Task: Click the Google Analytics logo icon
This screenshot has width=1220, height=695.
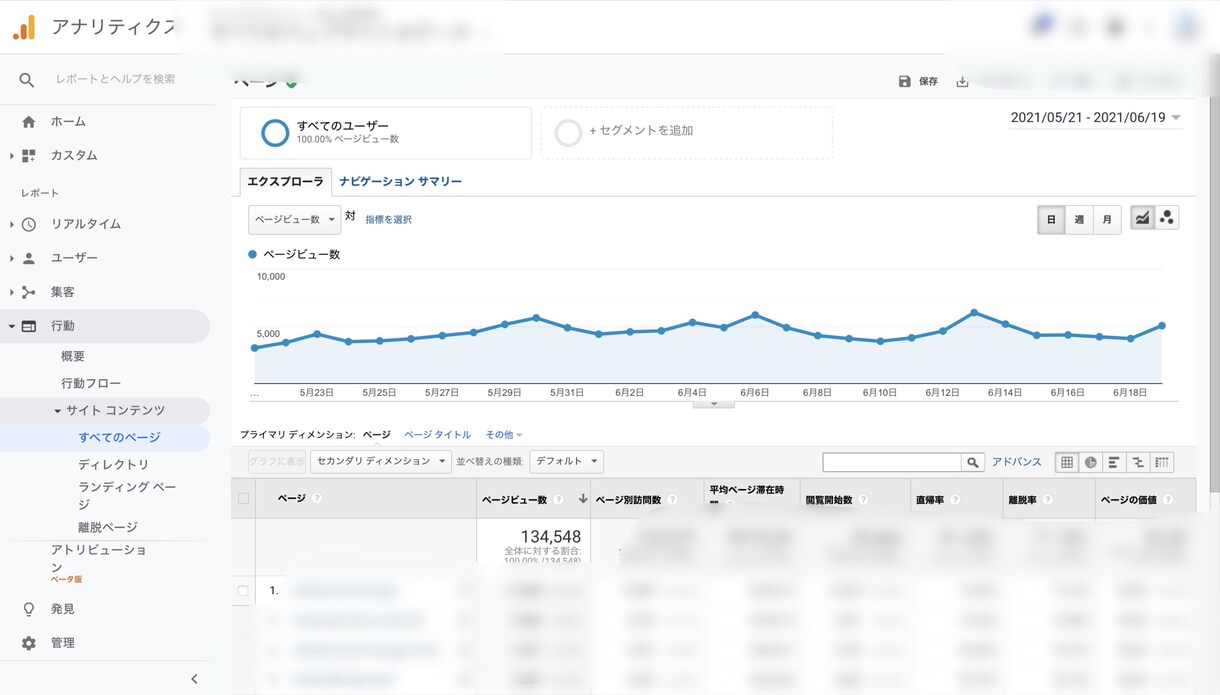Action: (x=23, y=27)
